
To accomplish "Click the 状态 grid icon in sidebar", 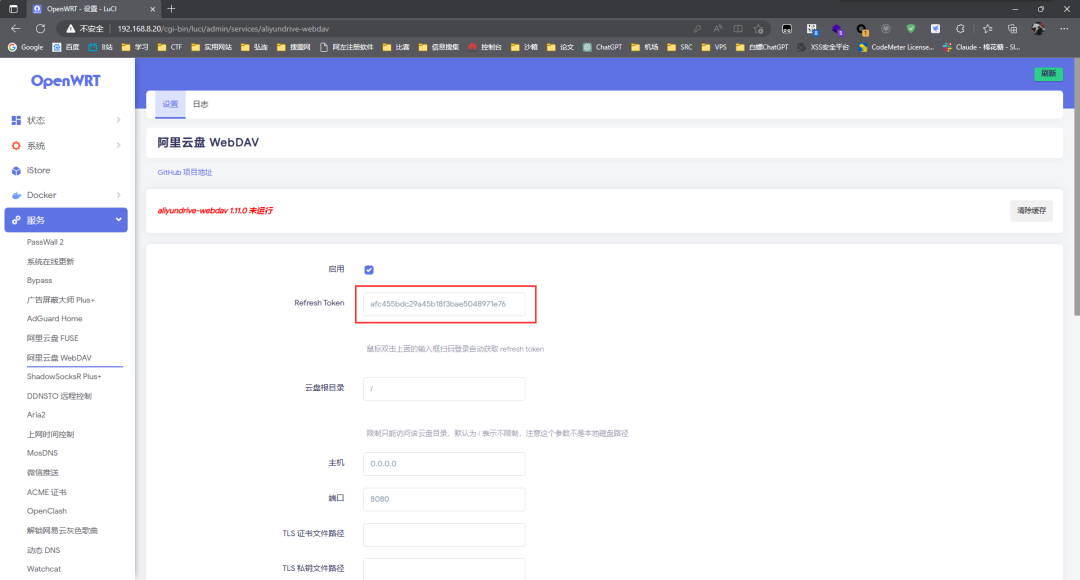I will coord(16,121).
